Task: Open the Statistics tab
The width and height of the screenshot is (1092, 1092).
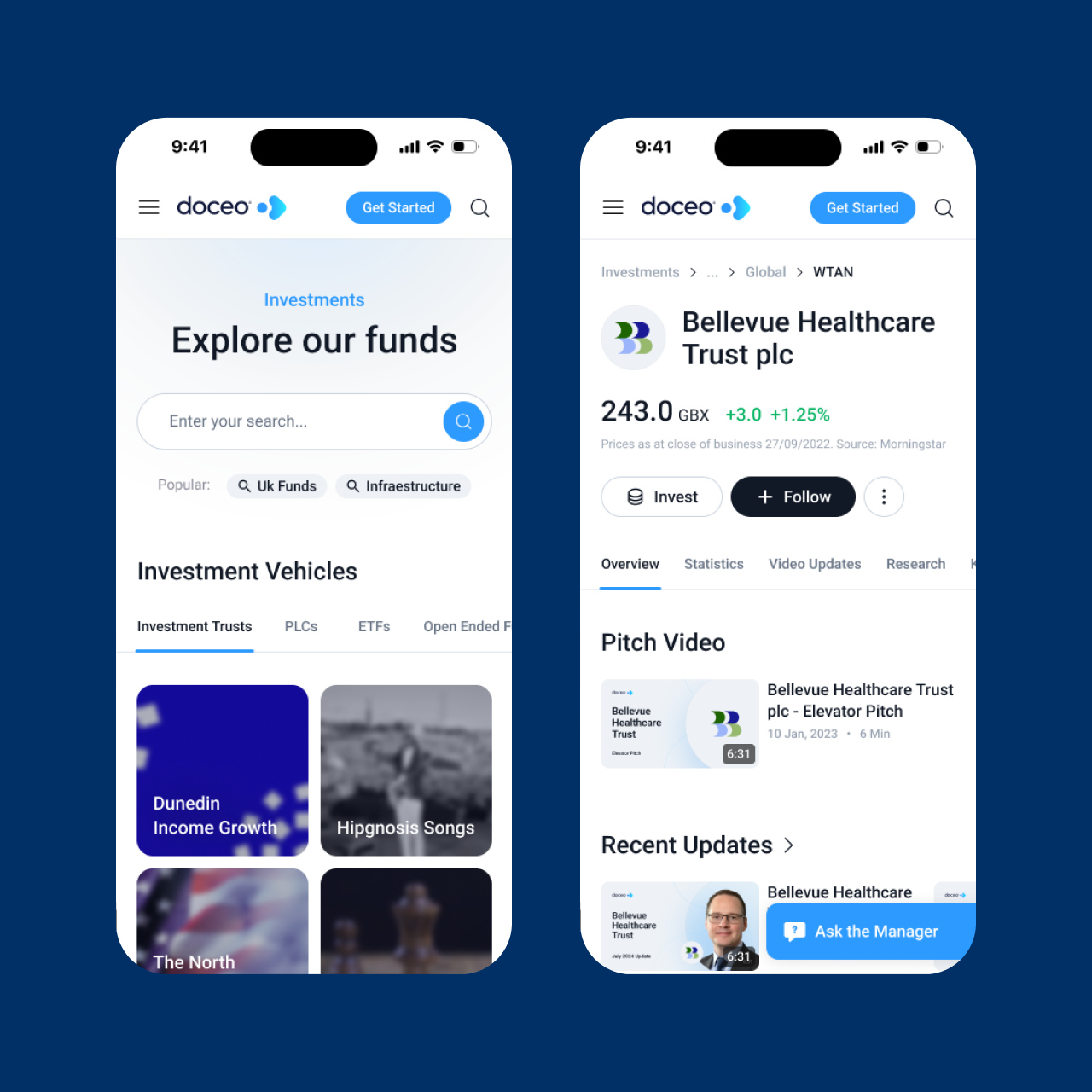Action: click(x=714, y=564)
